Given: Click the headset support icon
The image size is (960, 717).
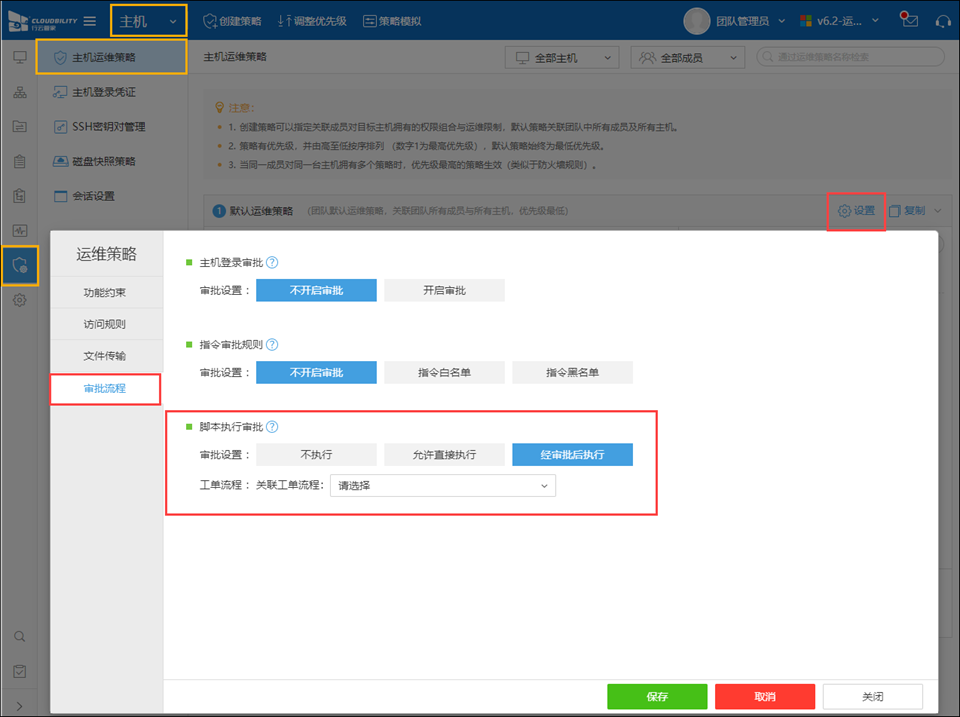Looking at the screenshot, I should pyautogui.click(x=942, y=21).
